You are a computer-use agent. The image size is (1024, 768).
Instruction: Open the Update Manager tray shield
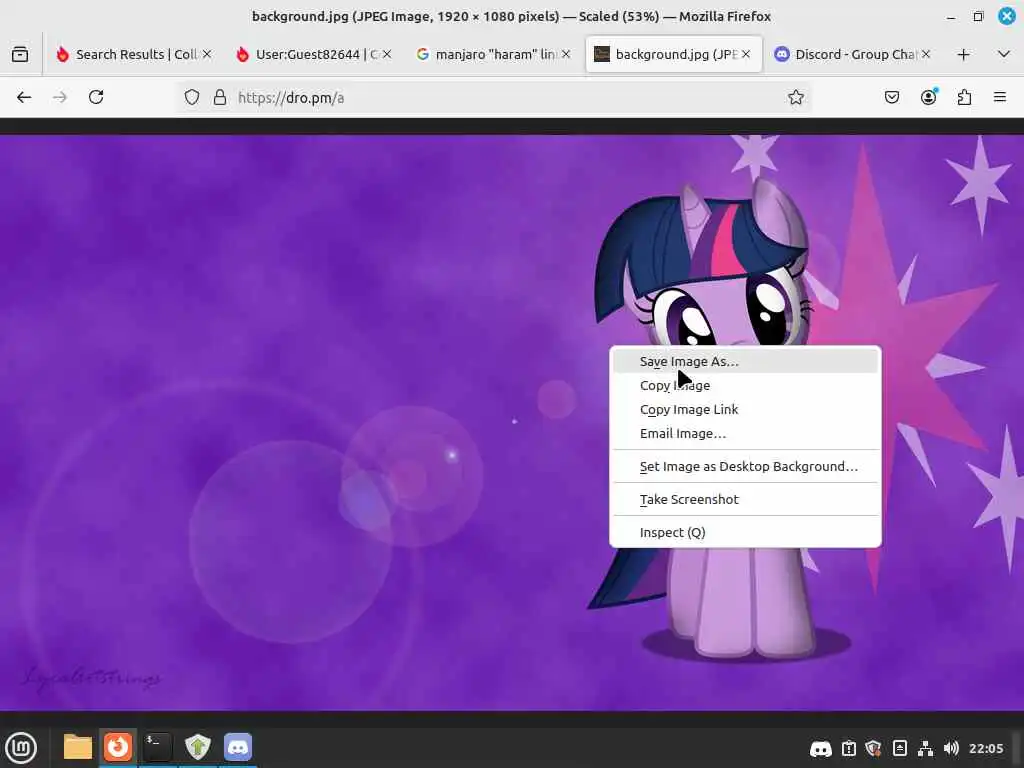[x=873, y=748]
